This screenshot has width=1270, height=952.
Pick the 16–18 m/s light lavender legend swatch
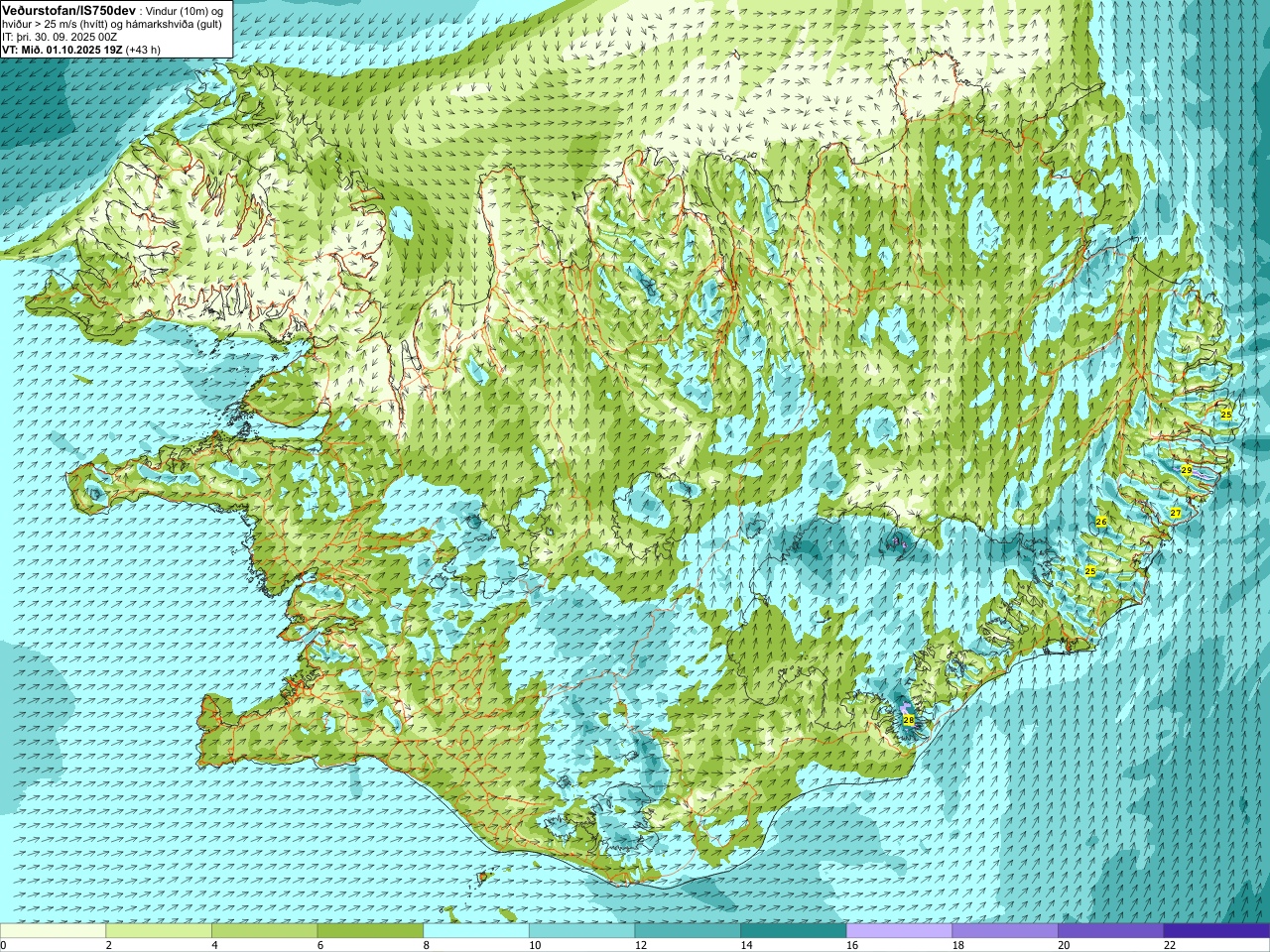899,931
